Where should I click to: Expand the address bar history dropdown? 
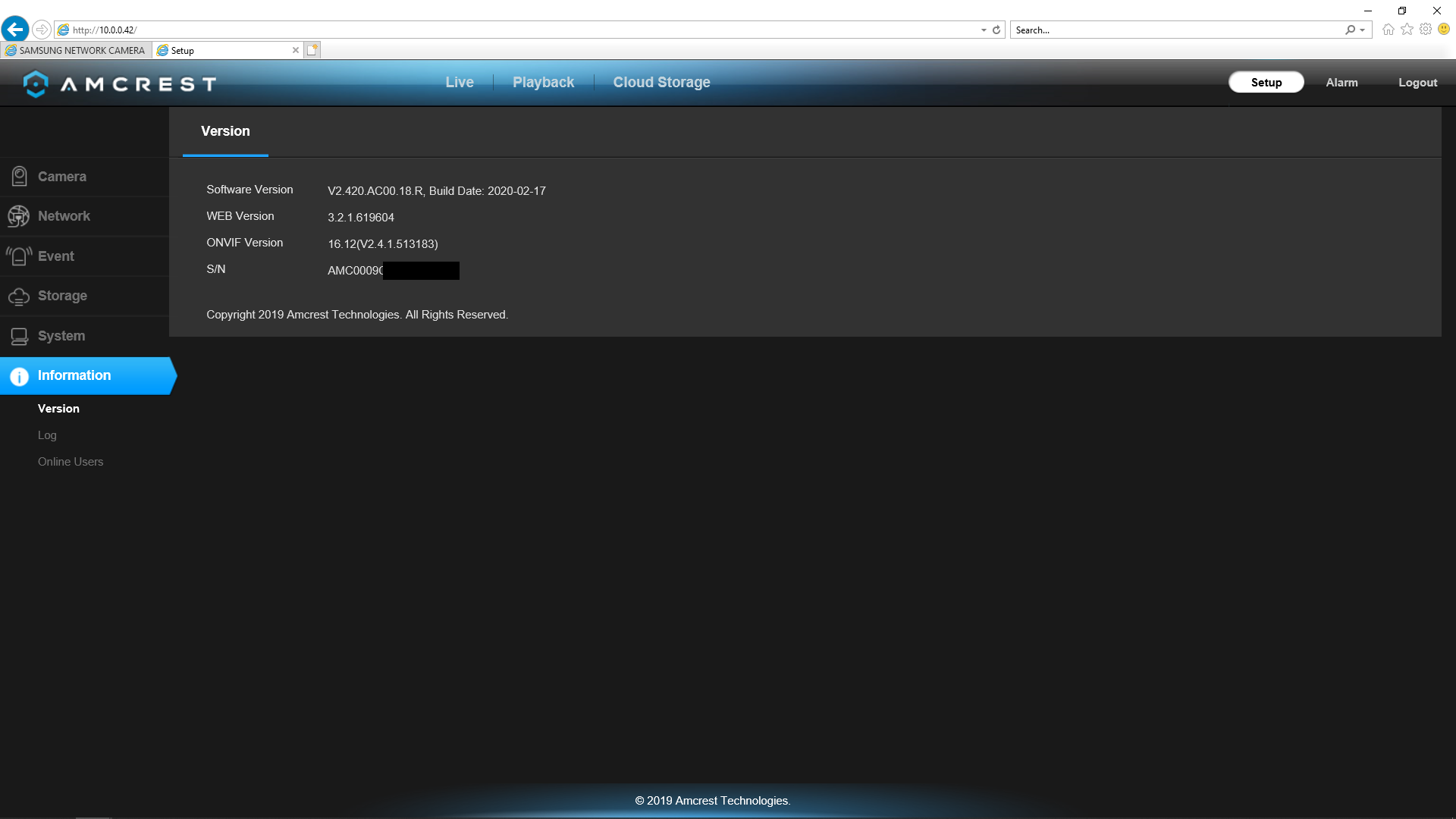(x=984, y=30)
